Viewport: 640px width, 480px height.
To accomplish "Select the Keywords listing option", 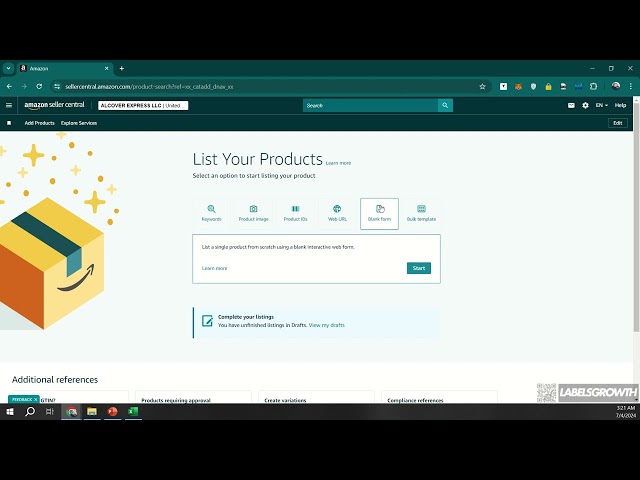I will click(x=211, y=213).
